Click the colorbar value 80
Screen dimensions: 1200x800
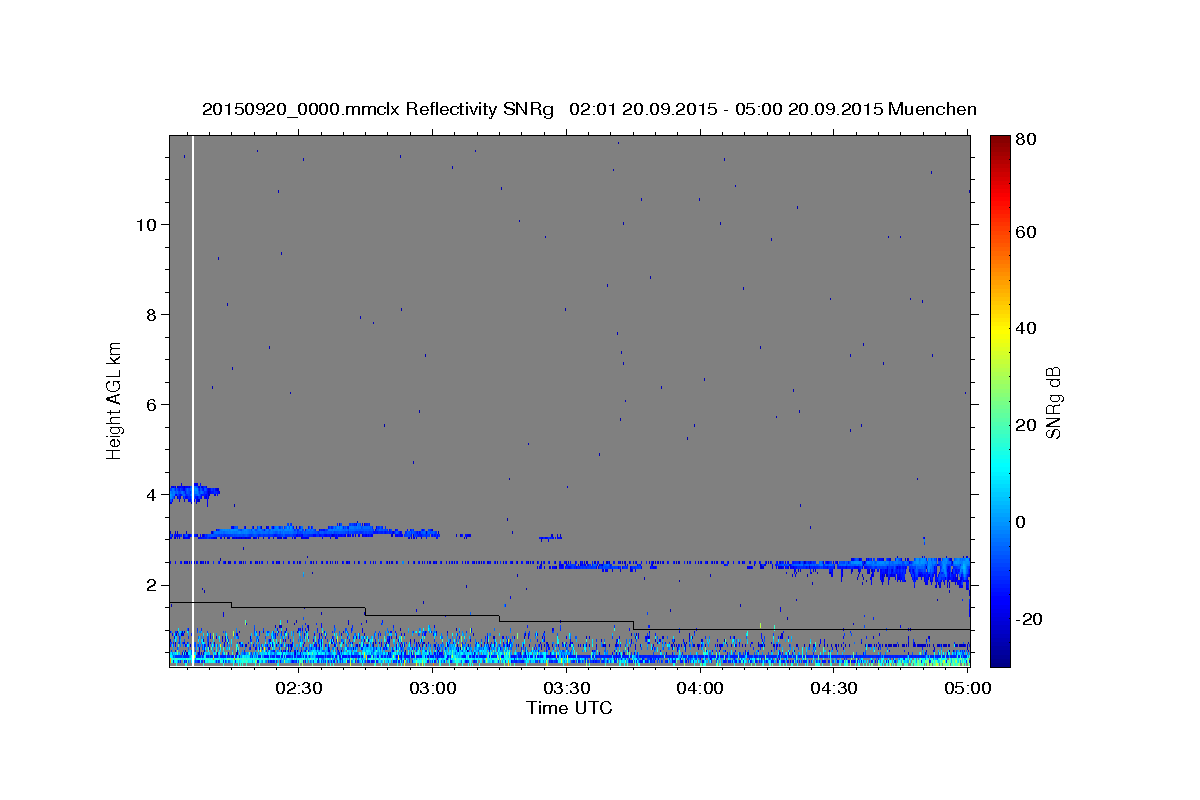click(1028, 141)
